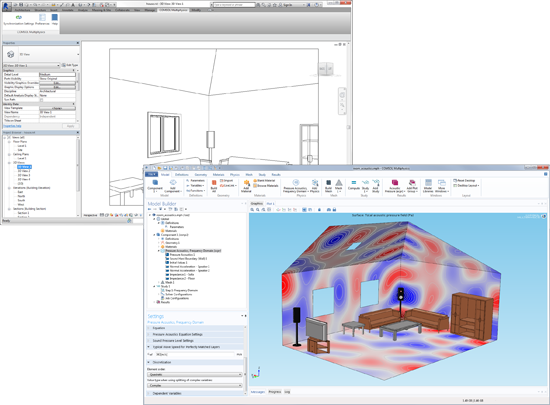The height and width of the screenshot is (405, 550).
Task: Open the File menu in COMSOL
Action: (151, 174)
